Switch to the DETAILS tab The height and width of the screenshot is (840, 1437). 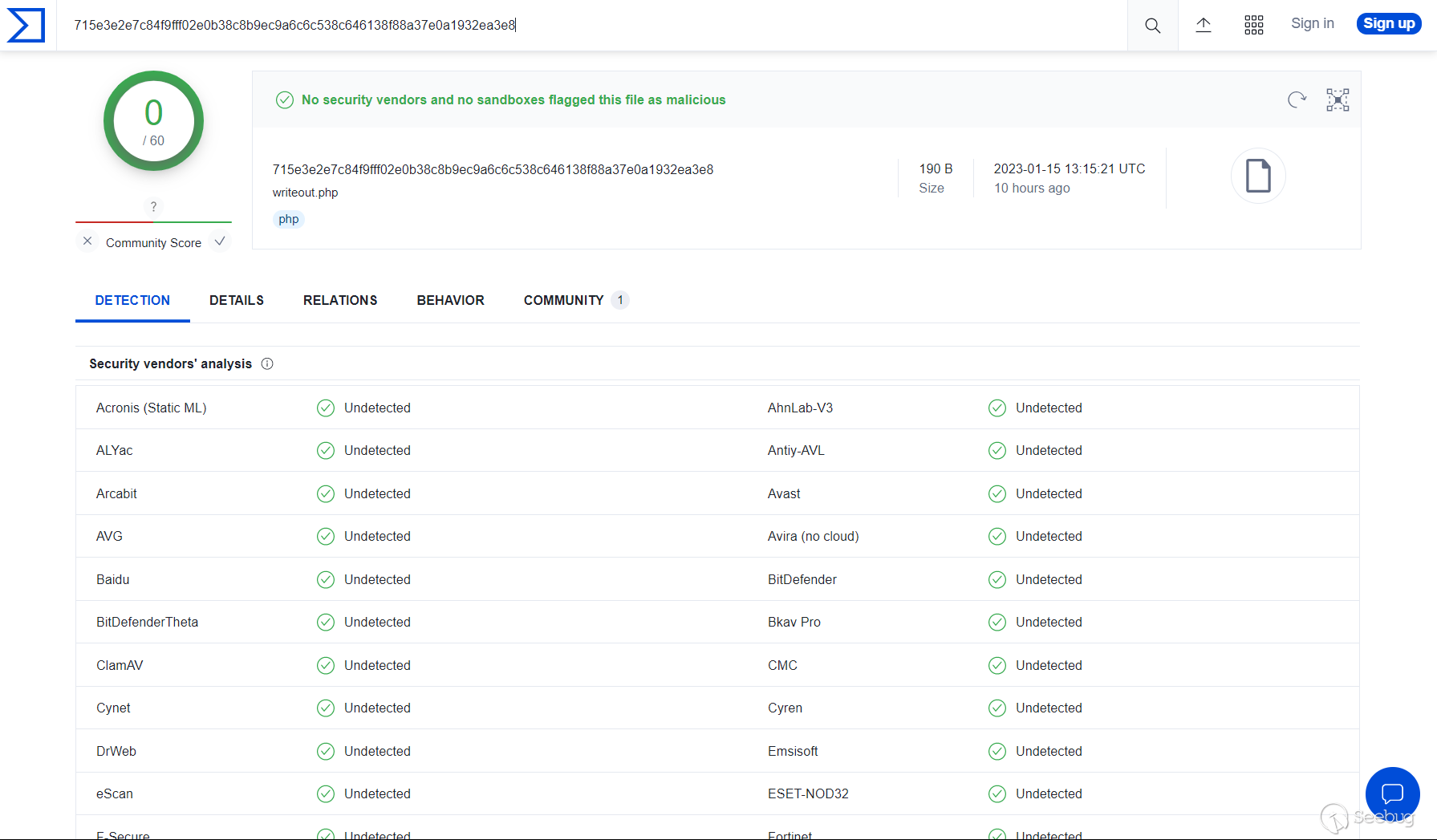click(x=236, y=300)
